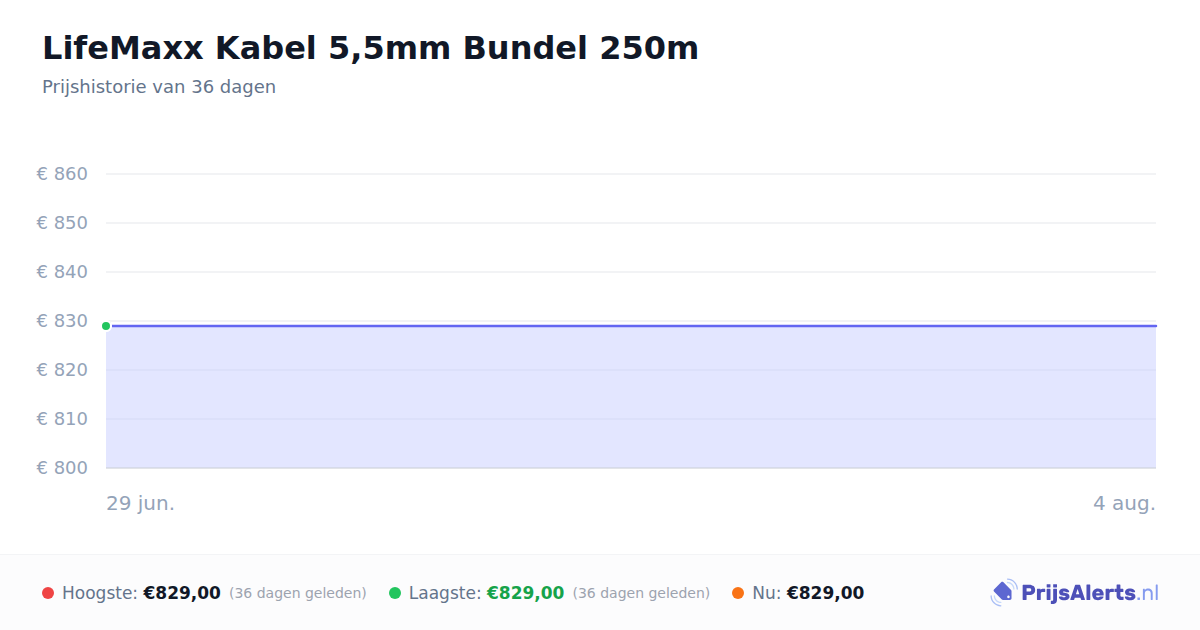
Task: Click the green Laagste indicator dot
Action: 395,593
